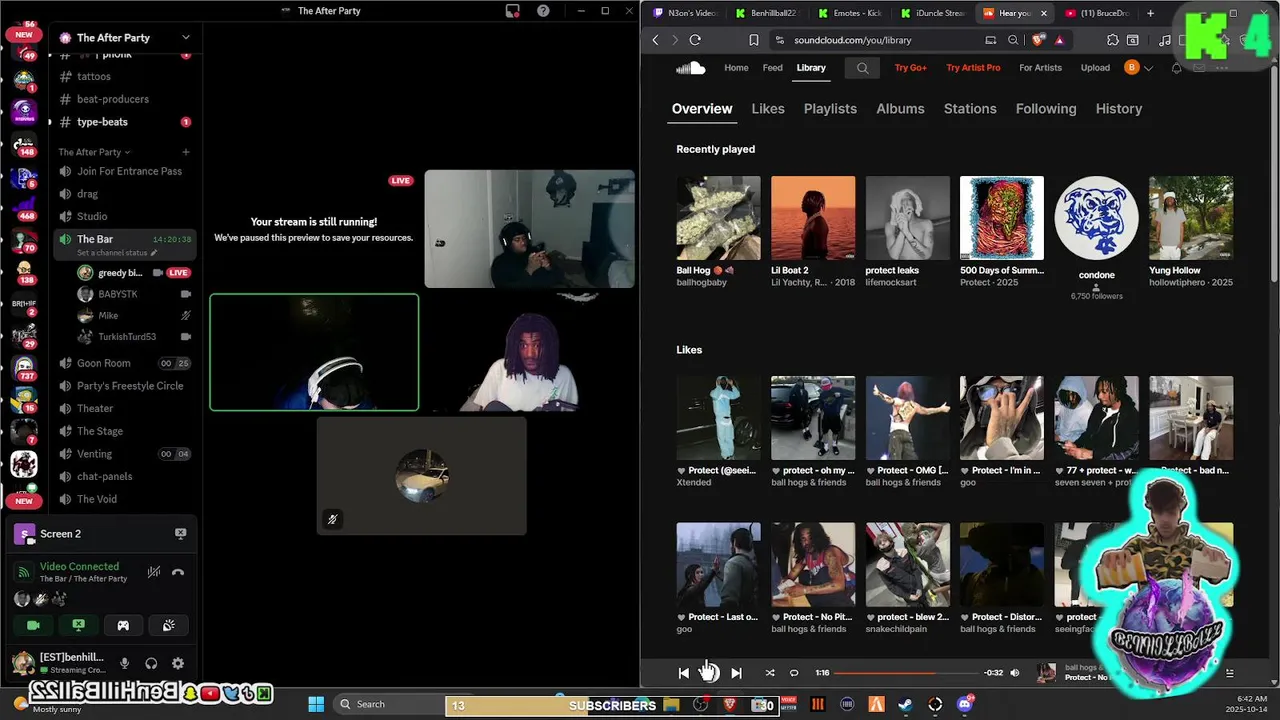Open the History library tab

click(1118, 109)
